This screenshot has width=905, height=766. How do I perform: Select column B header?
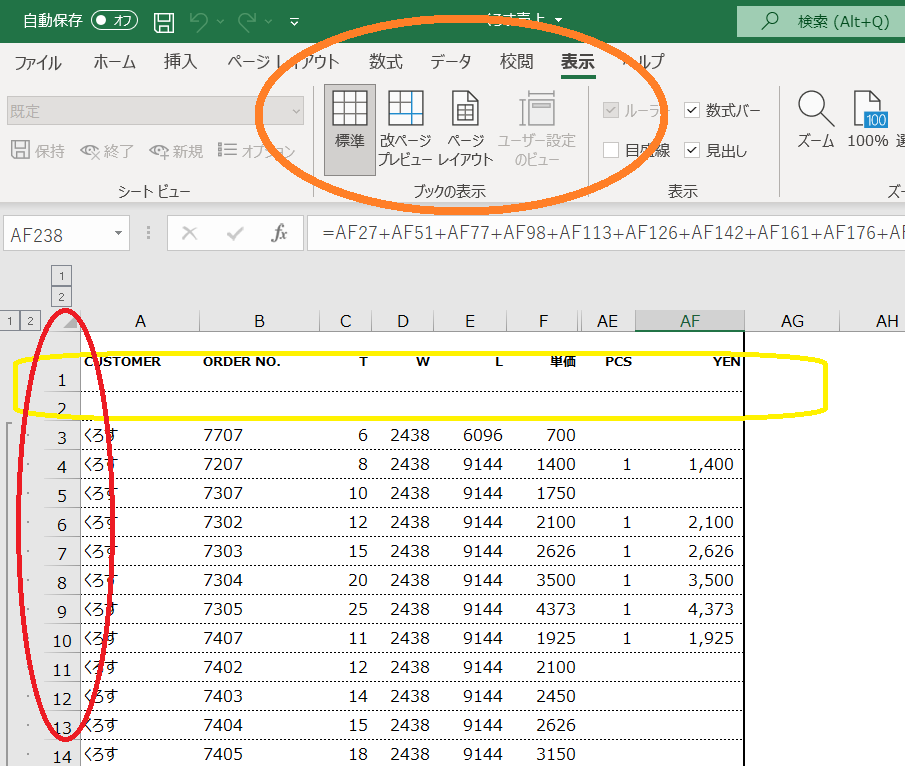(259, 321)
